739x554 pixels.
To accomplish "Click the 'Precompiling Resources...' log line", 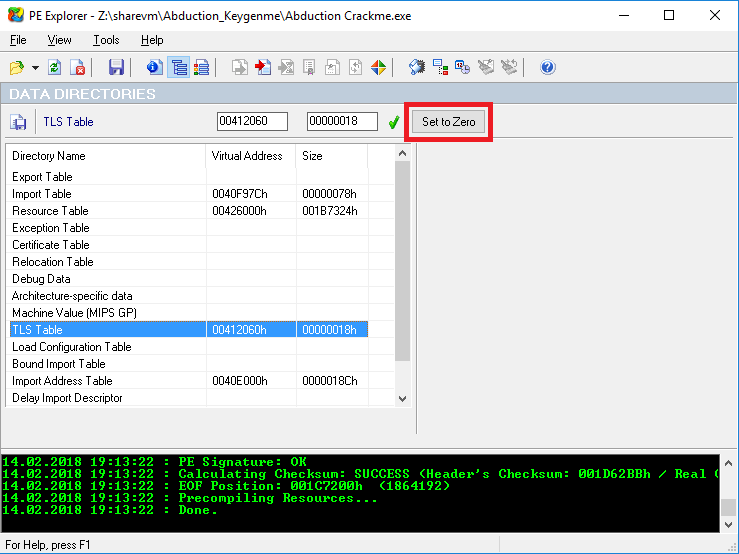I will [x=189, y=498].
